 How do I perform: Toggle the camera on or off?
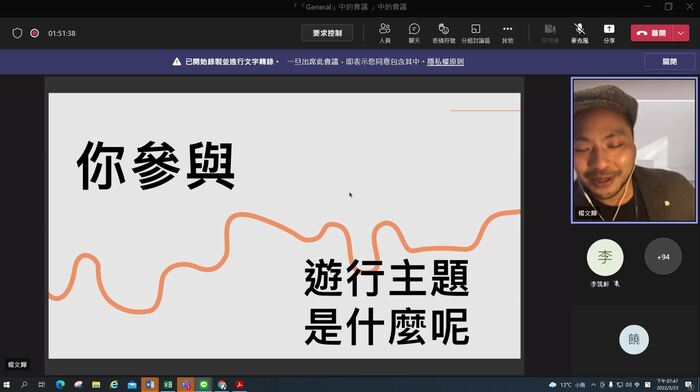point(550,33)
